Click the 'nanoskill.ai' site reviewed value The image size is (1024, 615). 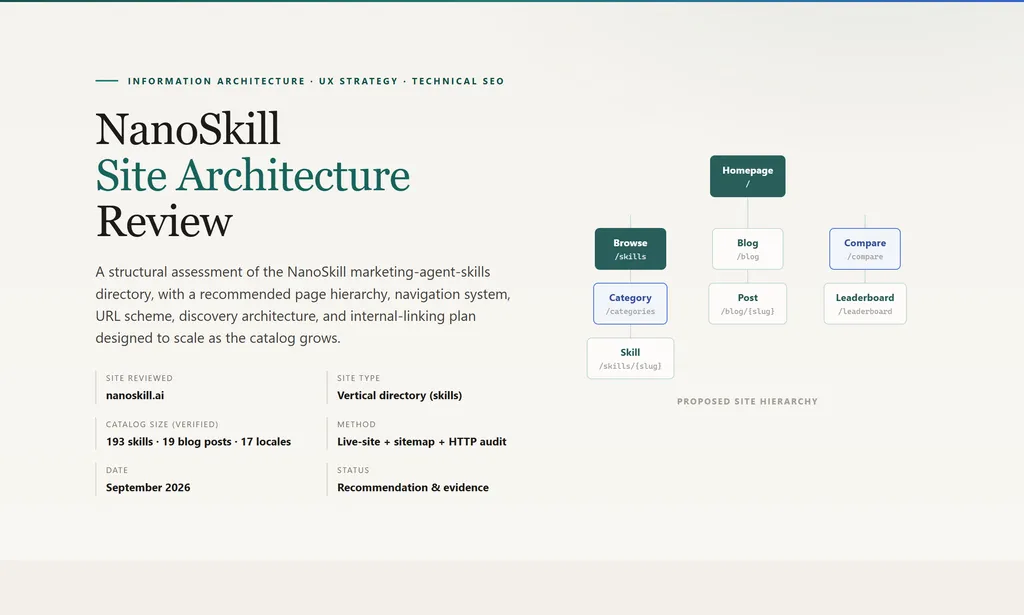[x=135, y=395]
